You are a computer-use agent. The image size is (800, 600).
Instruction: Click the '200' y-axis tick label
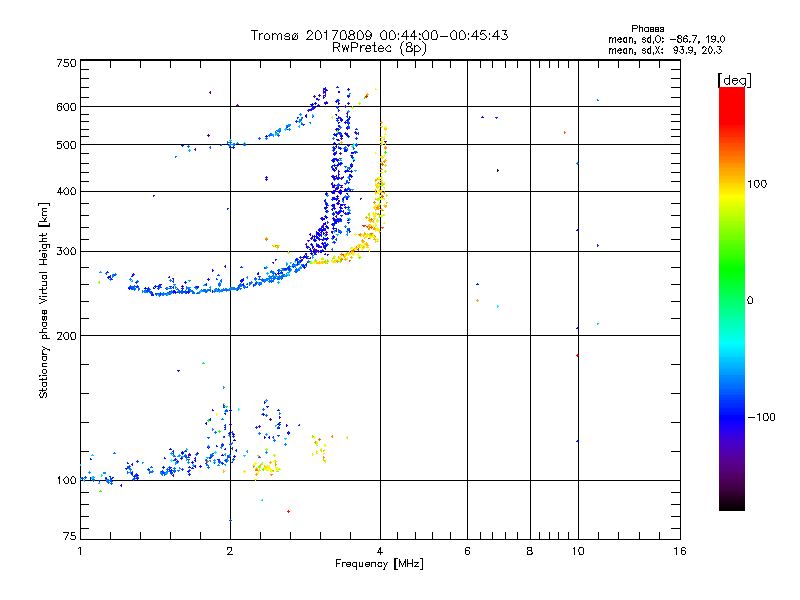(66, 336)
